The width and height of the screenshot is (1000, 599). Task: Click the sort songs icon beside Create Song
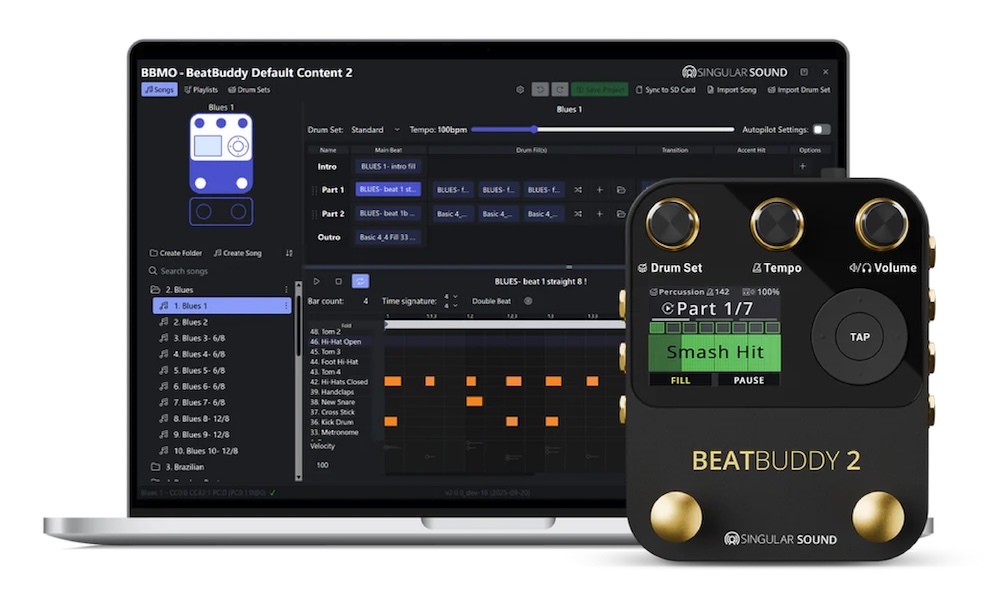[289, 253]
